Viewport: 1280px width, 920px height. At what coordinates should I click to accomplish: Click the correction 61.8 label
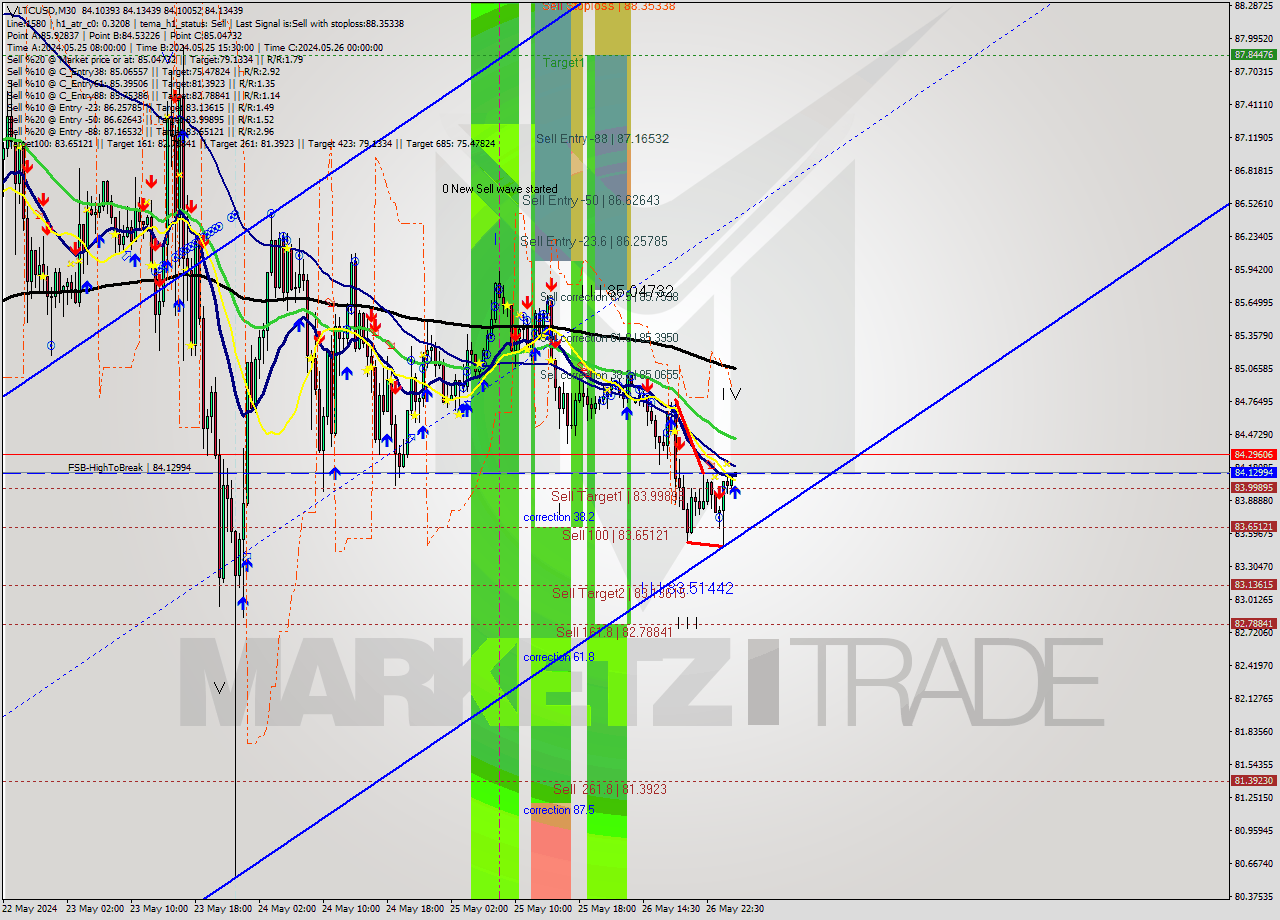click(x=559, y=658)
